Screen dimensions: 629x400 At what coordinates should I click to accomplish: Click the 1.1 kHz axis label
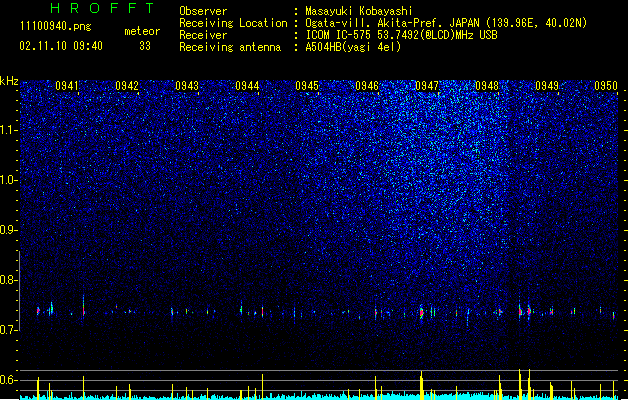[x=9, y=130]
